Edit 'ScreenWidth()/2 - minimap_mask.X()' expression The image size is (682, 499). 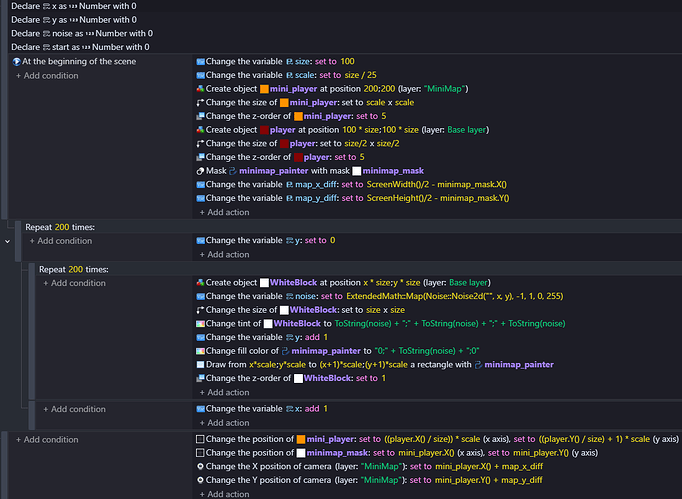(x=437, y=184)
